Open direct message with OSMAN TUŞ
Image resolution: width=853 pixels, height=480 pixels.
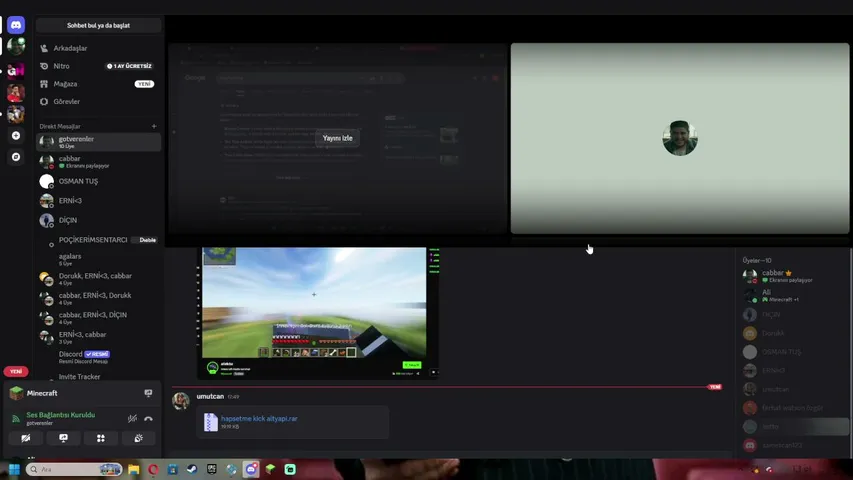(98, 181)
